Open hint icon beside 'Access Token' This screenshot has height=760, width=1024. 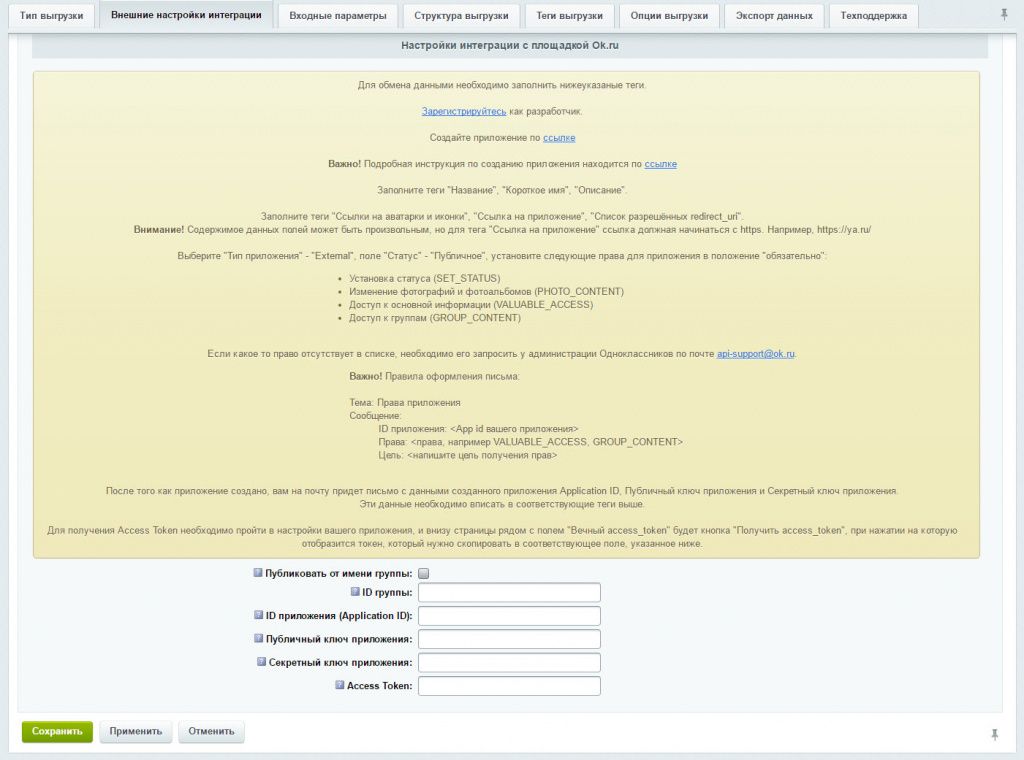tap(340, 685)
